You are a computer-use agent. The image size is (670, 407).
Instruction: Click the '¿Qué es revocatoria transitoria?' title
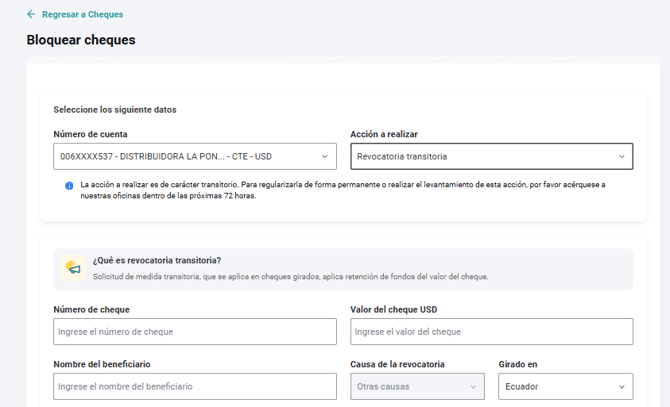[x=157, y=260]
